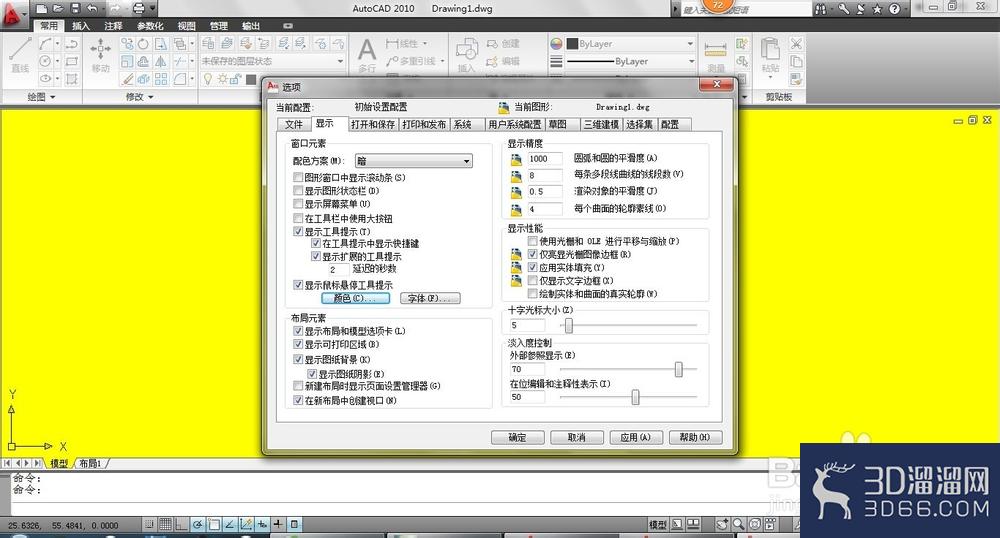Click the 圆弧和圆的平滑度 input field
This screenshot has width=1000, height=538.
[x=545, y=159]
